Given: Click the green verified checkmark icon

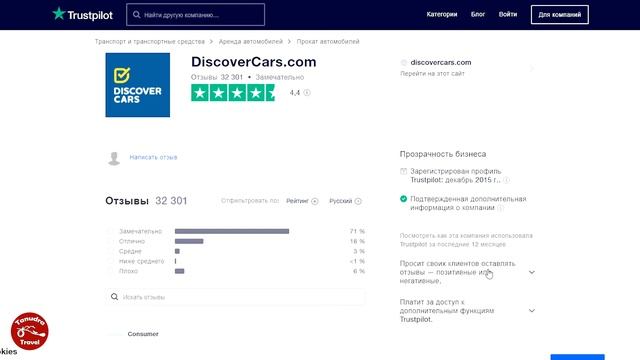Looking at the screenshot, I should point(403,199).
